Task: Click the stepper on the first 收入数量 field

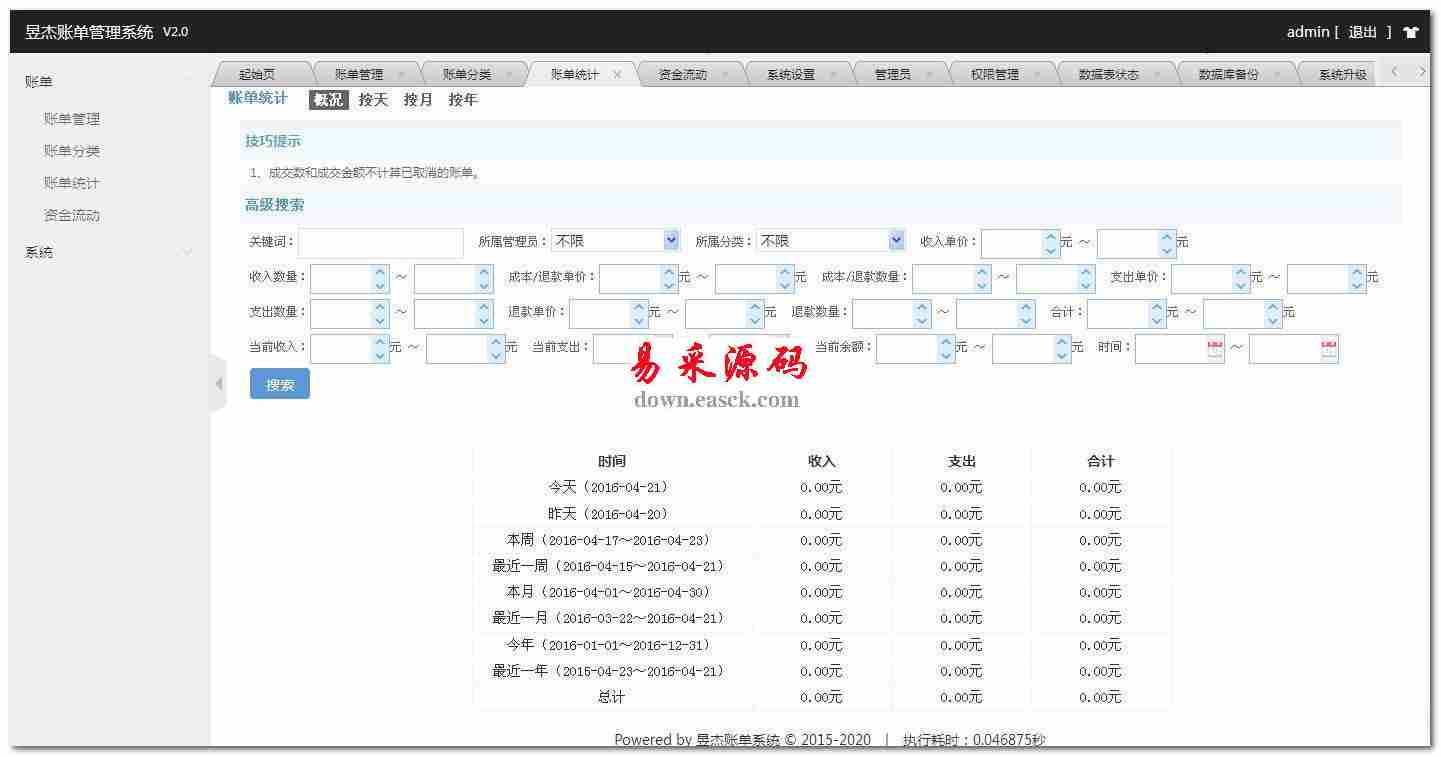Action: (380, 278)
